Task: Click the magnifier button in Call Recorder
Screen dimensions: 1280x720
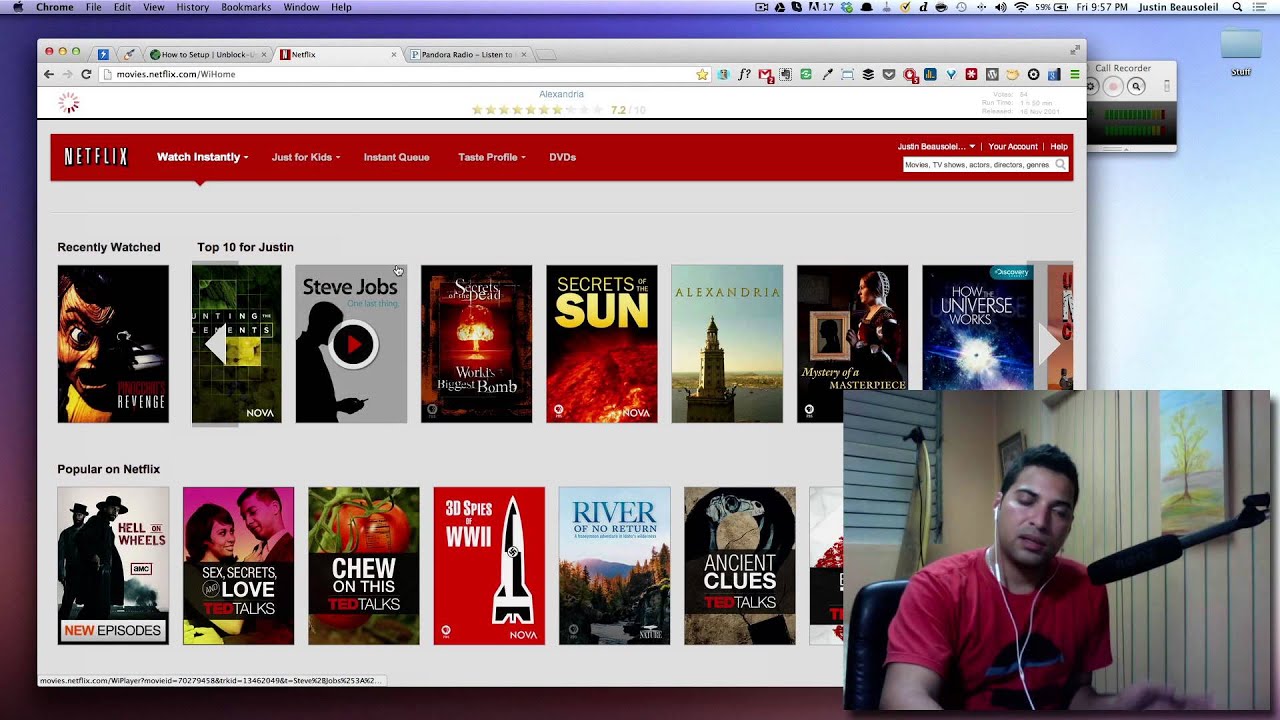Action: click(x=1136, y=87)
